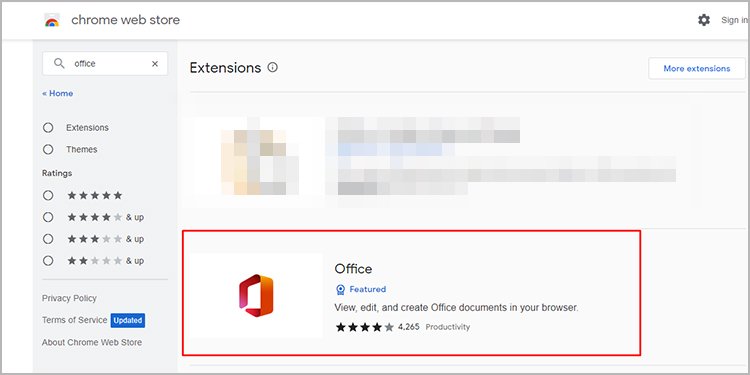Click info icon next to Extensions heading
This screenshot has height=375, width=750.
[x=273, y=67]
